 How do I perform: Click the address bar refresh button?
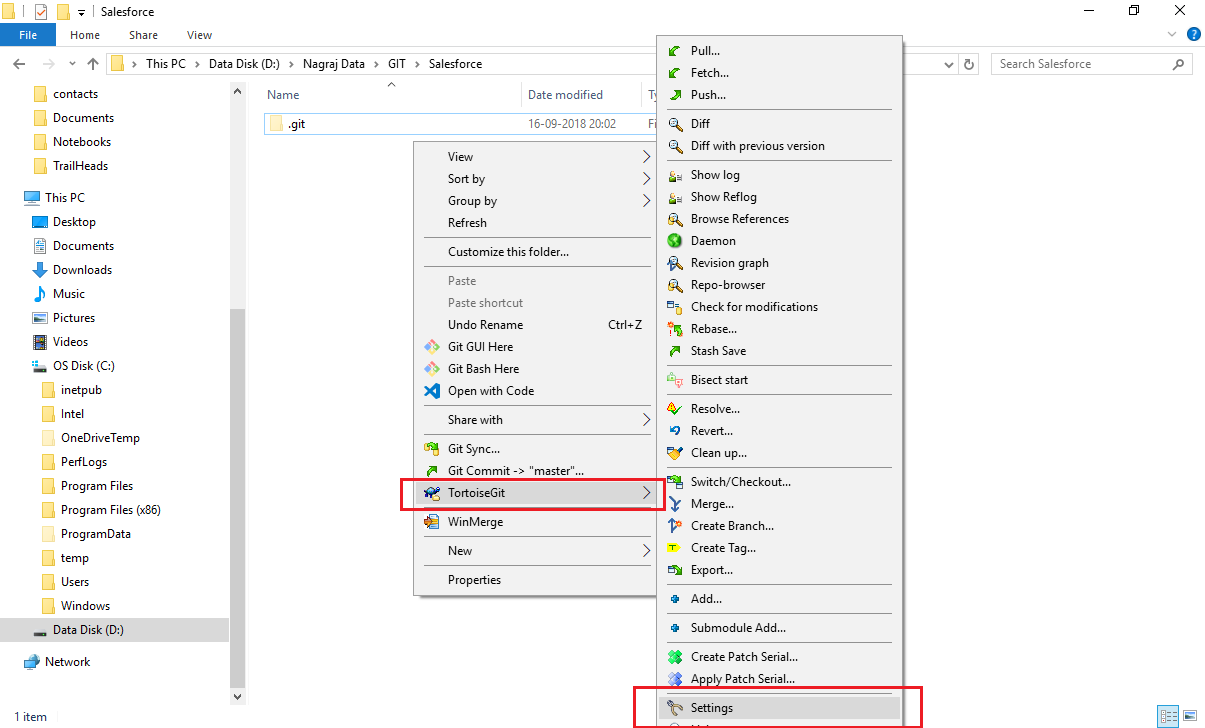point(968,64)
